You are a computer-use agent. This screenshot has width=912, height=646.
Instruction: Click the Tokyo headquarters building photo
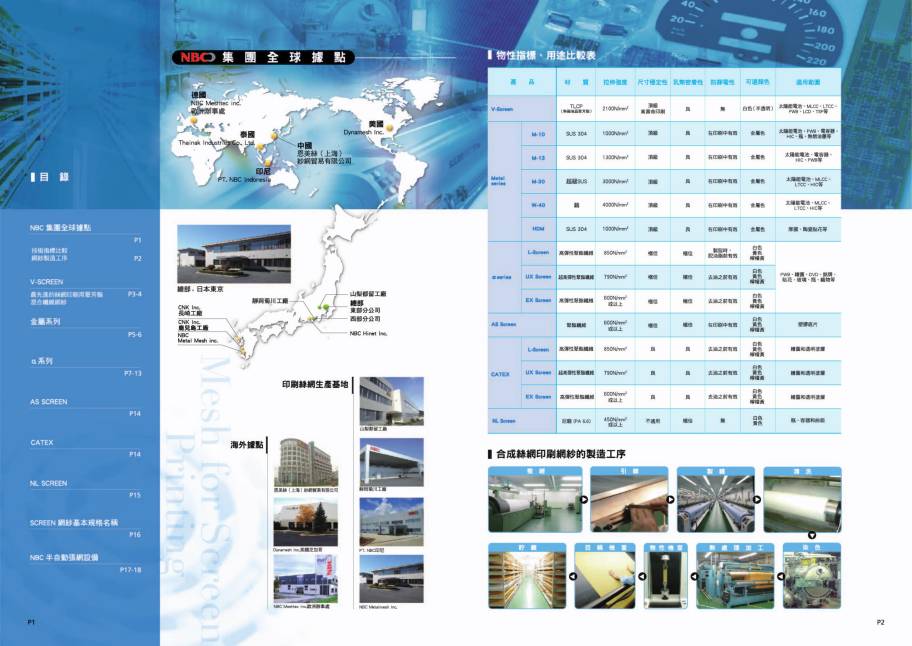click(234, 254)
